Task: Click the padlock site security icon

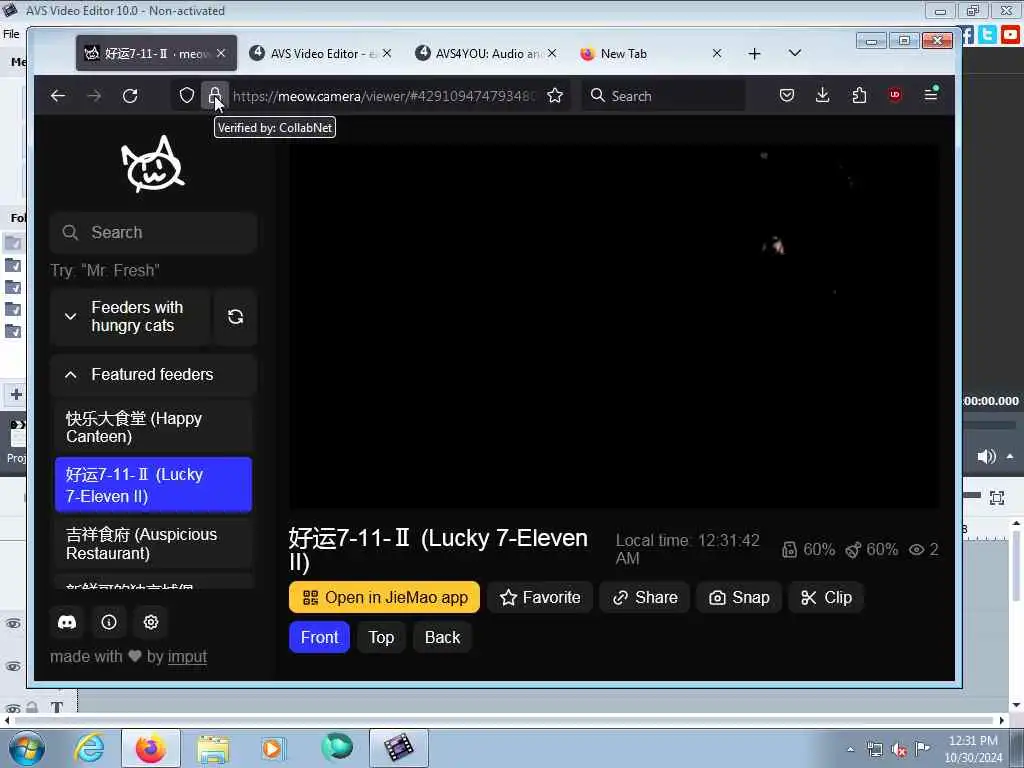Action: (x=214, y=96)
